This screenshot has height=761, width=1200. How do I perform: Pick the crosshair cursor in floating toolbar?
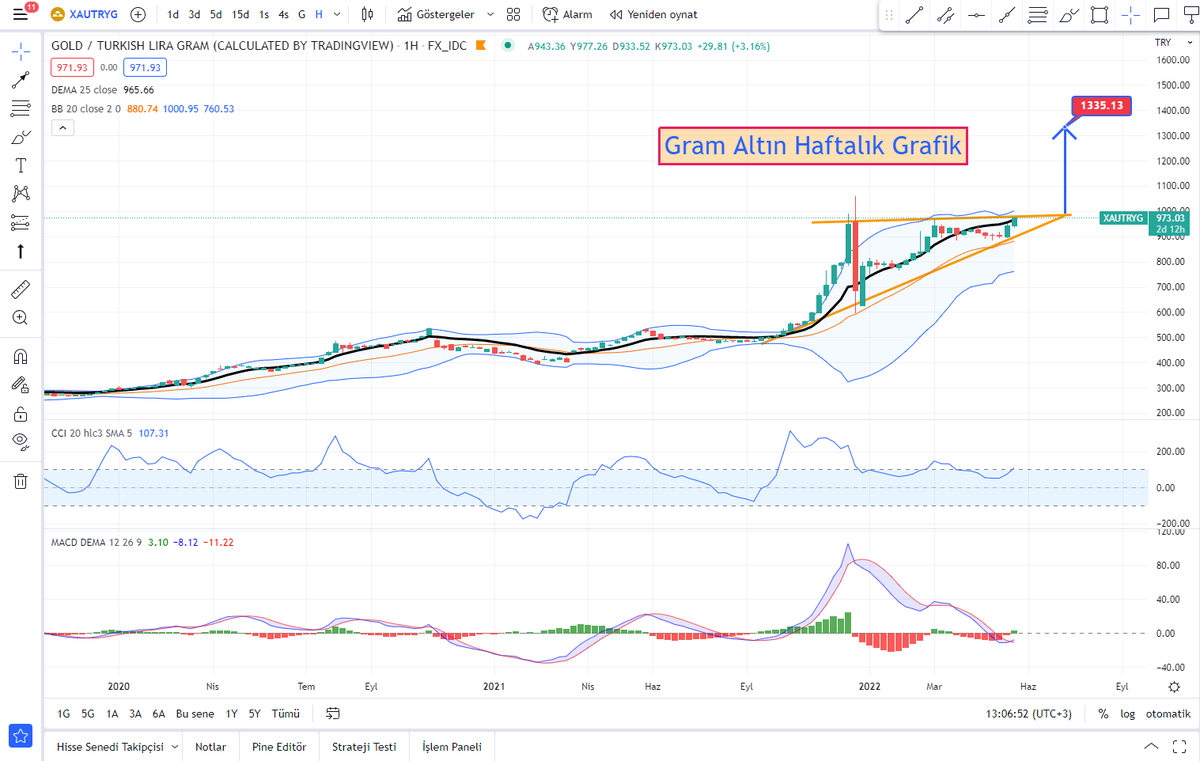[1131, 15]
